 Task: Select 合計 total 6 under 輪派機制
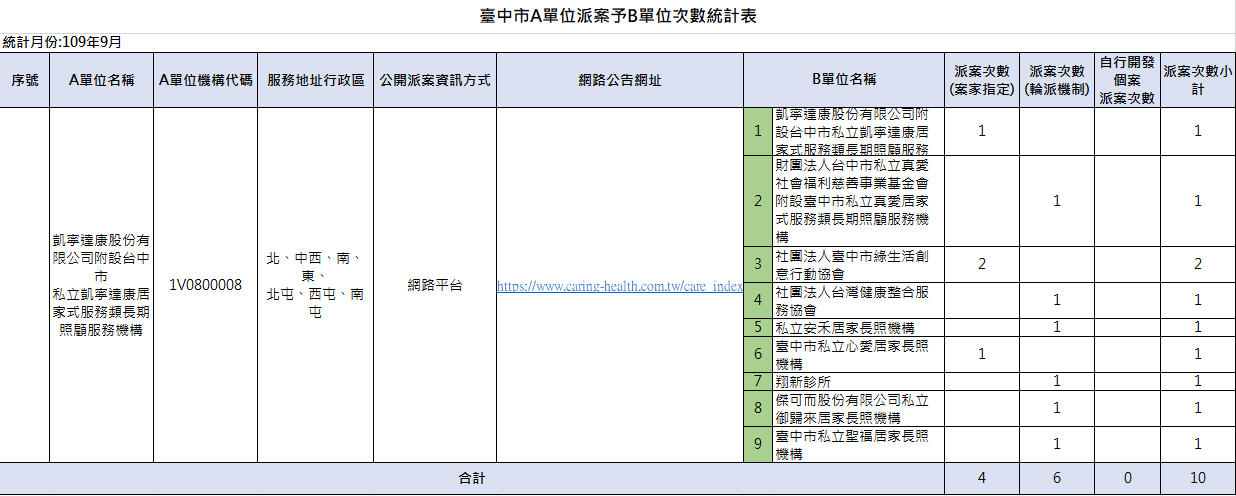[1057, 478]
